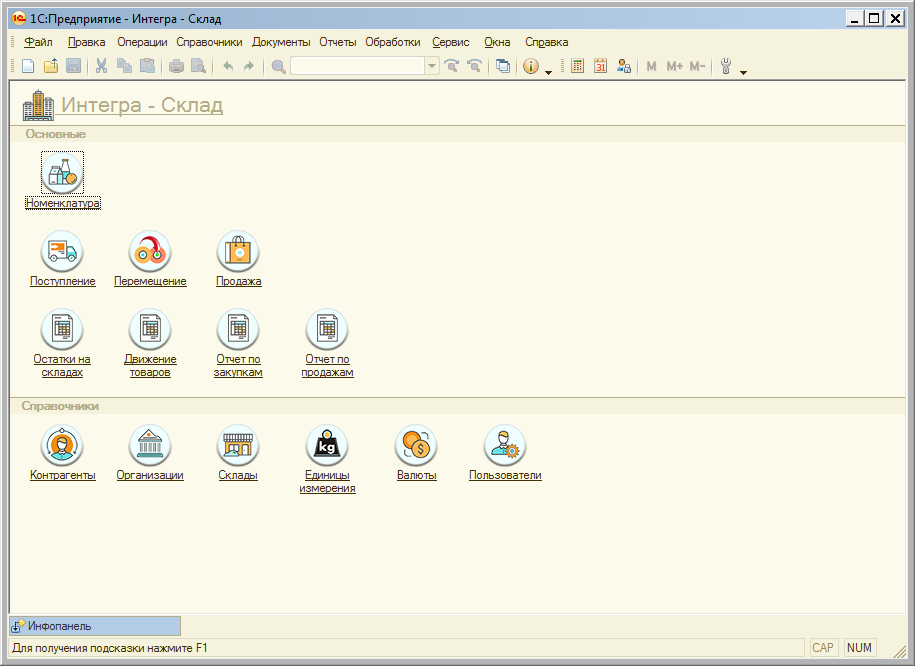This screenshot has height=666, width=915.
Task: Open the Организации bank building icon
Action: click(150, 445)
